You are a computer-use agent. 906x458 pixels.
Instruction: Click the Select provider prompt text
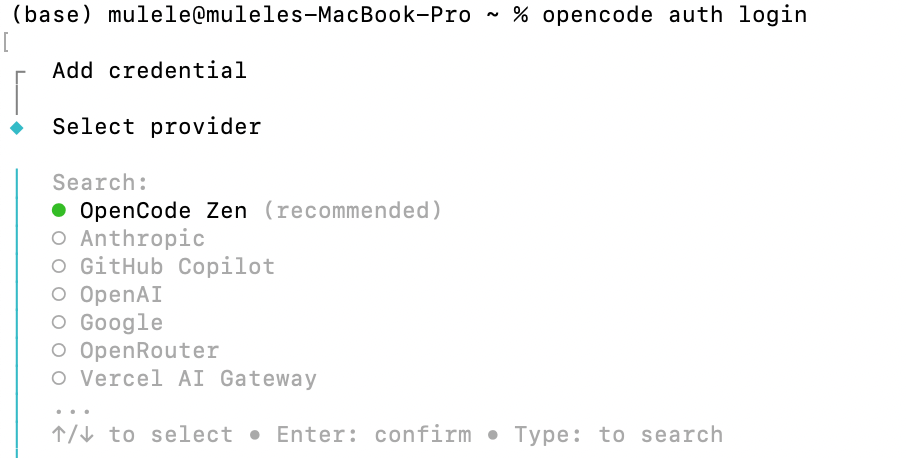(156, 127)
